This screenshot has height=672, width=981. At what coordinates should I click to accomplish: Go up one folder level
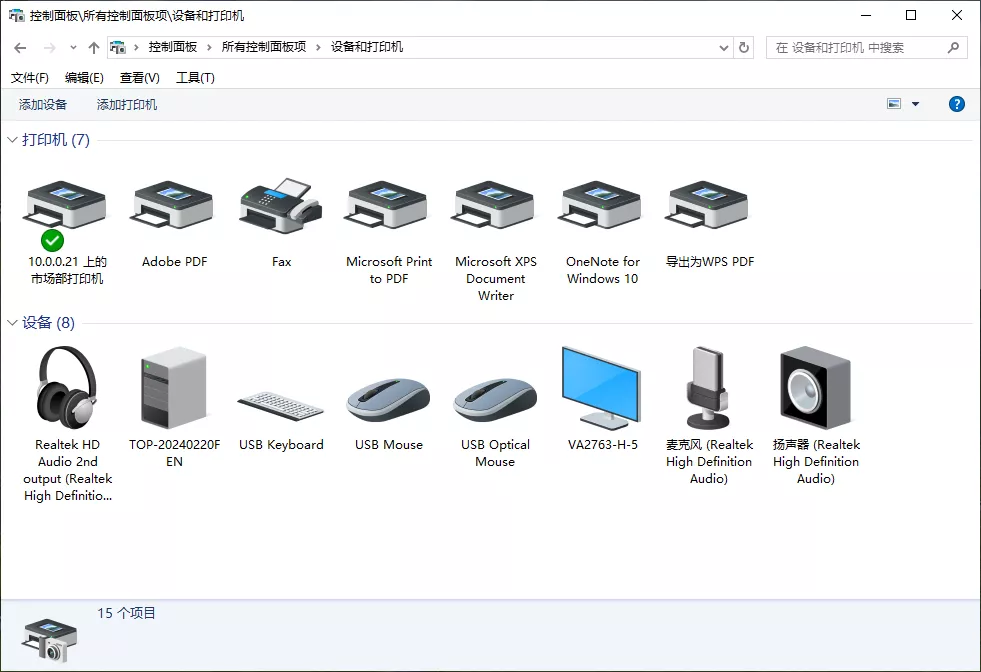[x=94, y=48]
